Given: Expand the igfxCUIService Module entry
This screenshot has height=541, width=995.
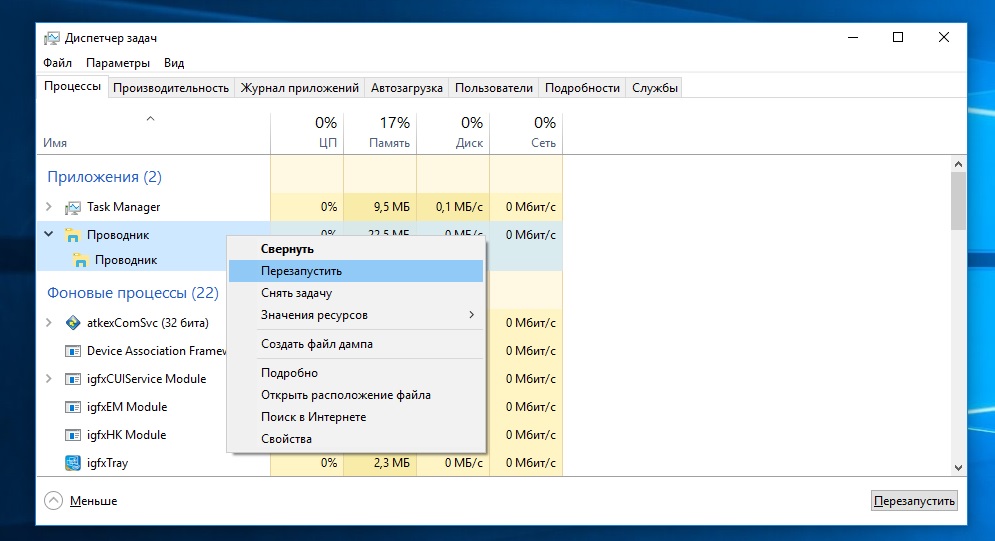Looking at the screenshot, I should pyautogui.click(x=48, y=379).
